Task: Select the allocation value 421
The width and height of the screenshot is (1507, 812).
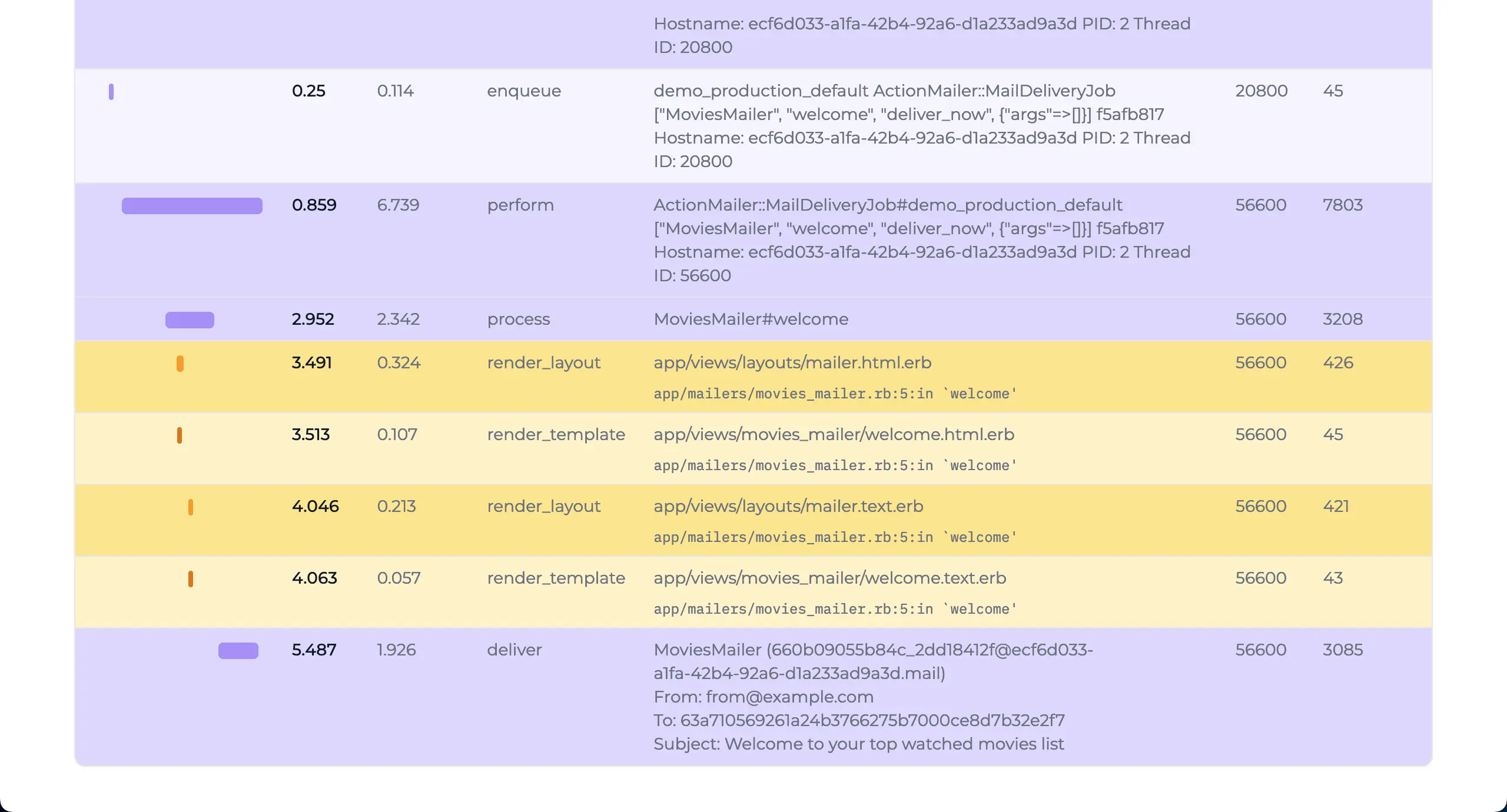Action: click(1336, 506)
